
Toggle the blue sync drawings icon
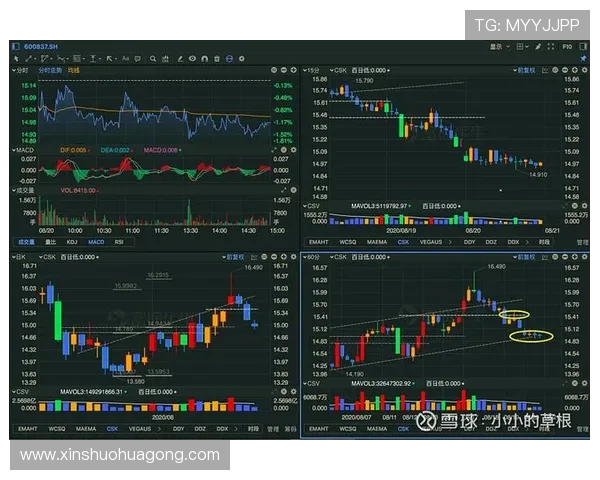[229, 59]
